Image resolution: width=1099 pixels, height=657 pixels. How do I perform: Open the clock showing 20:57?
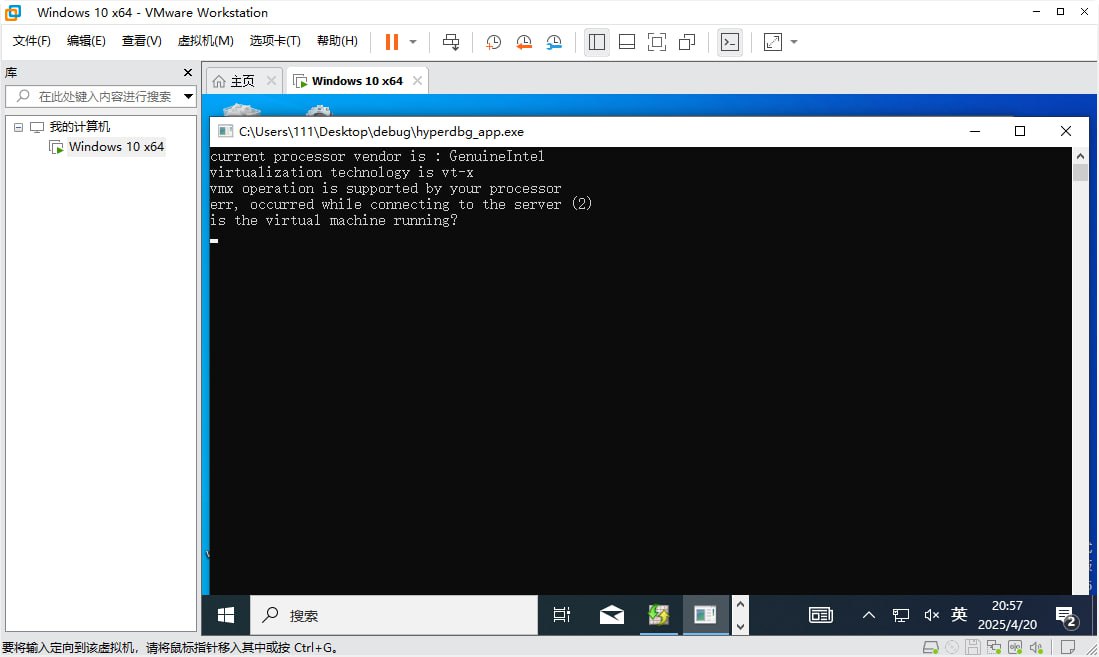click(x=1007, y=615)
